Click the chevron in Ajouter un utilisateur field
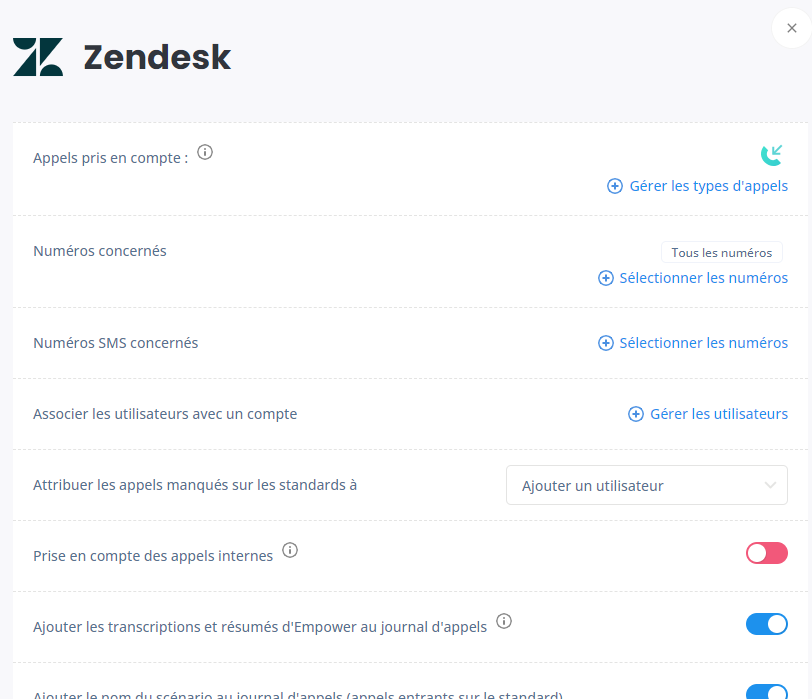The image size is (812, 699). tap(771, 485)
